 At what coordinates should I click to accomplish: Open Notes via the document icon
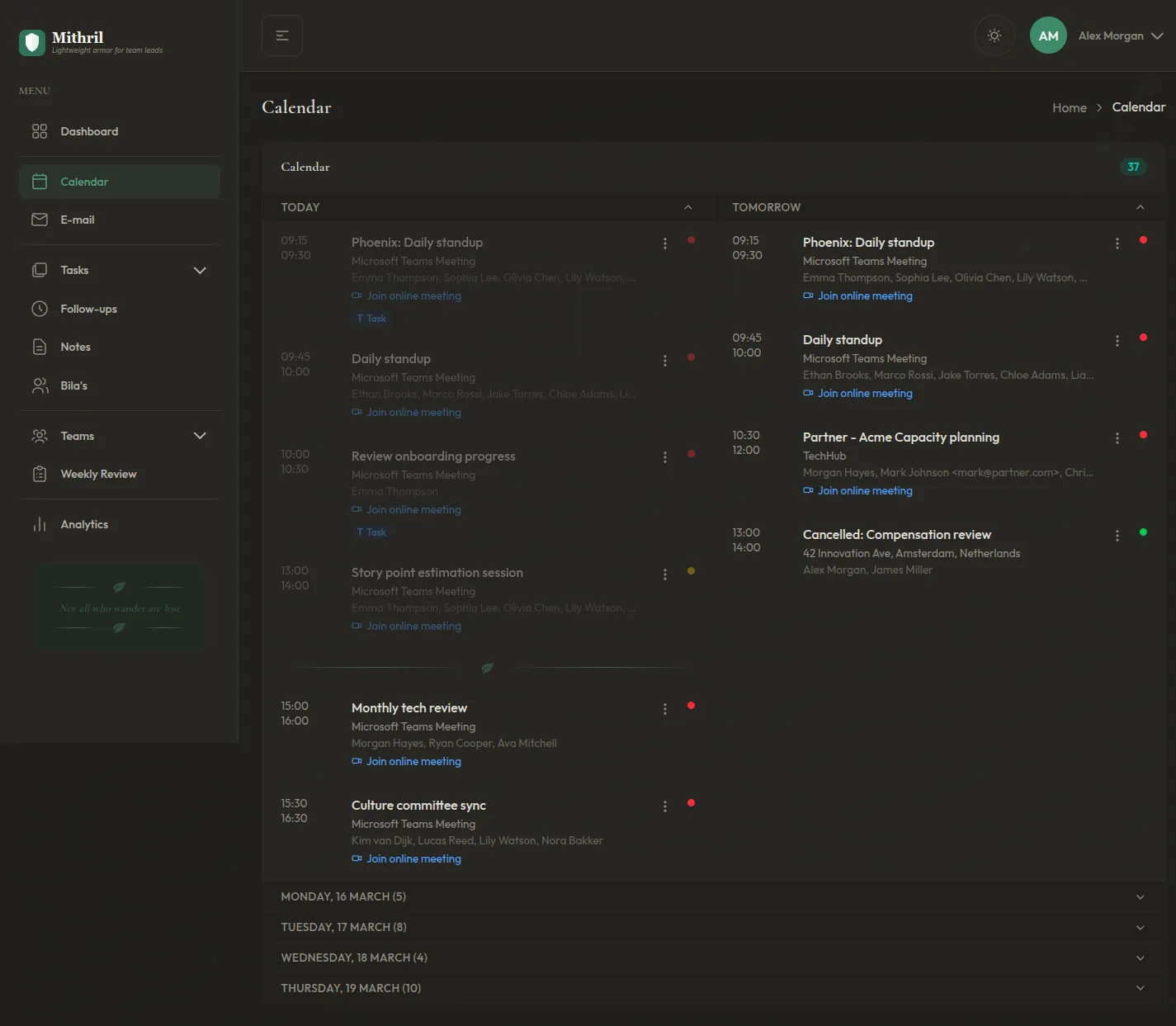(x=40, y=347)
